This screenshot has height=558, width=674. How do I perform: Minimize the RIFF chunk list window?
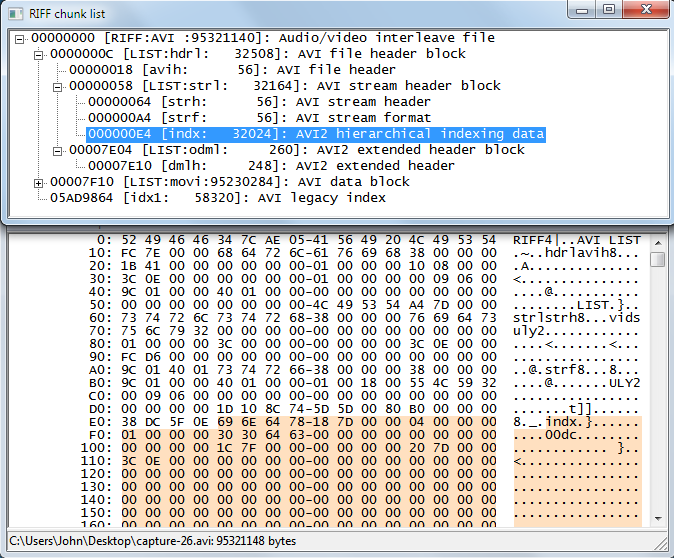[x=582, y=10]
